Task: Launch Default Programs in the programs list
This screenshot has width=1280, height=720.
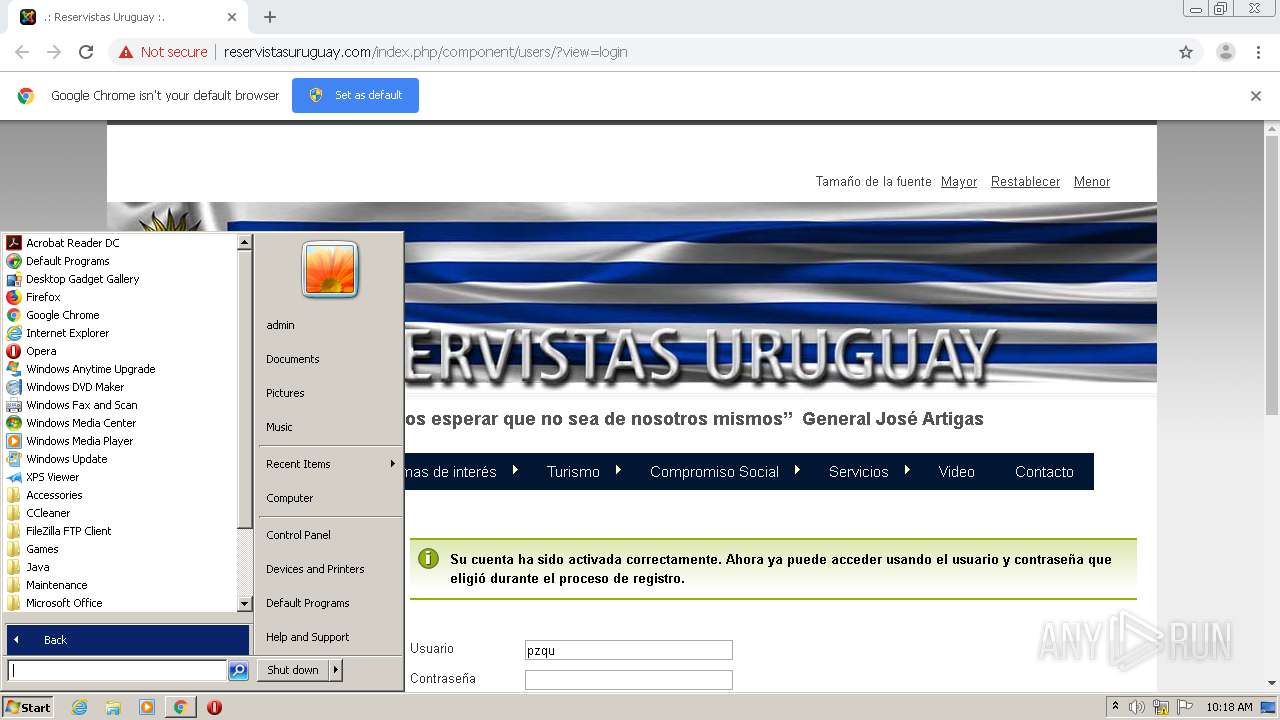Action: point(68,261)
